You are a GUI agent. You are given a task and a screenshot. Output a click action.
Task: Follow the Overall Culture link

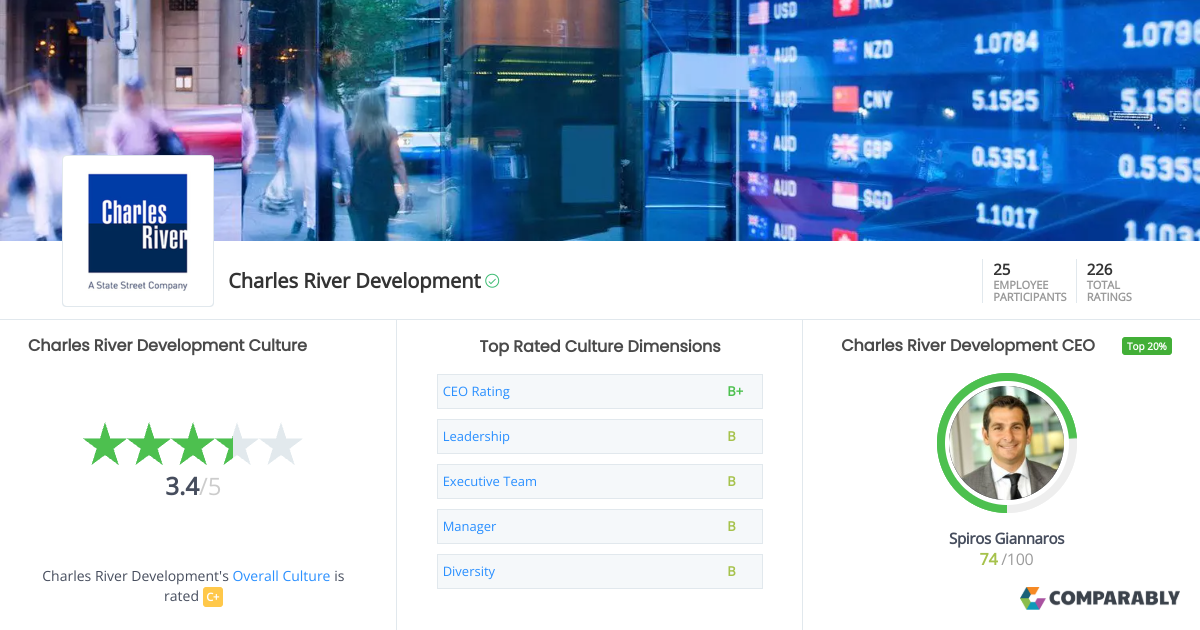click(281, 577)
